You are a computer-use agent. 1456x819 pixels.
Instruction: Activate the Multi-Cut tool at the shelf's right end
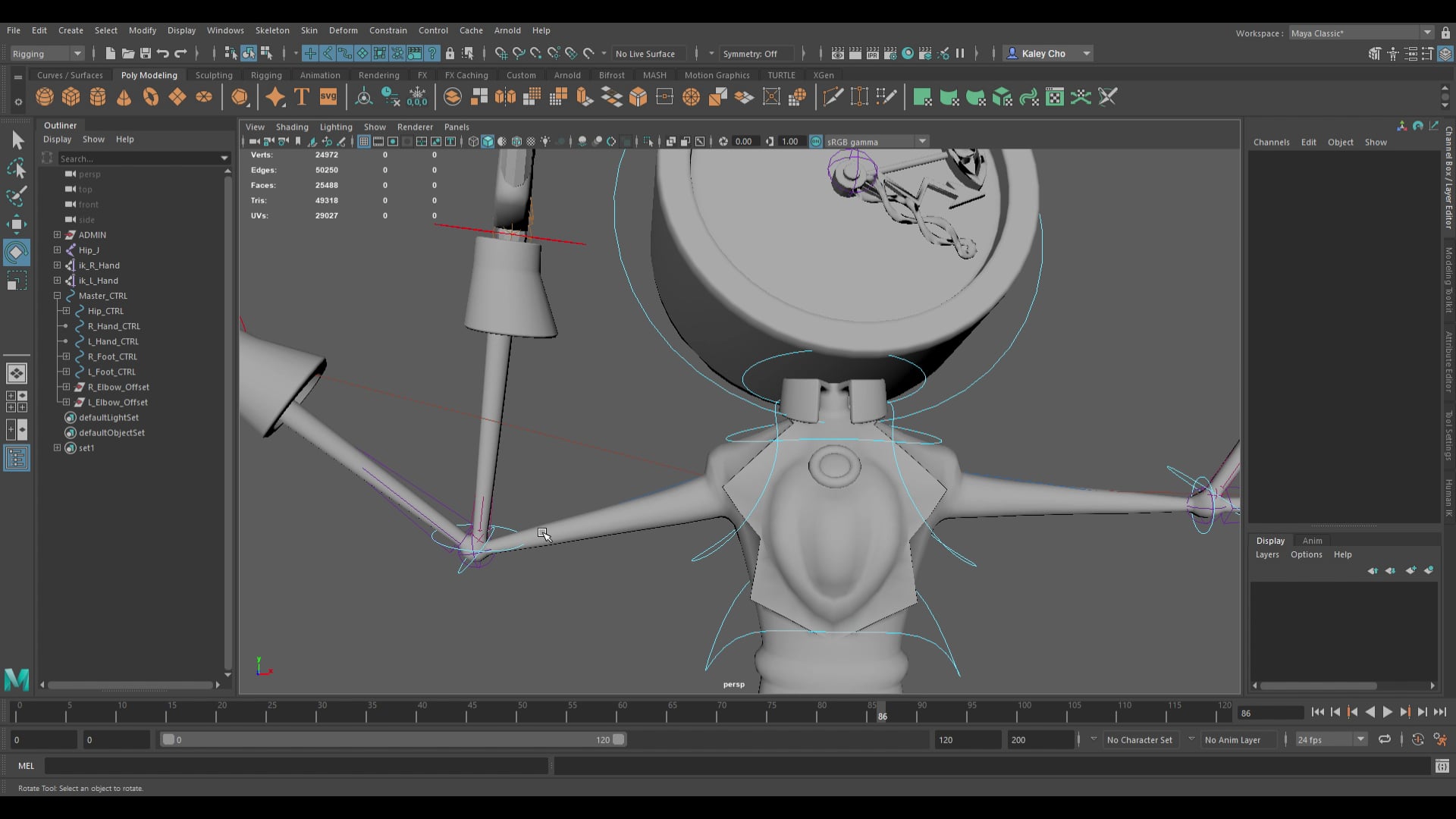(1108, 97)
